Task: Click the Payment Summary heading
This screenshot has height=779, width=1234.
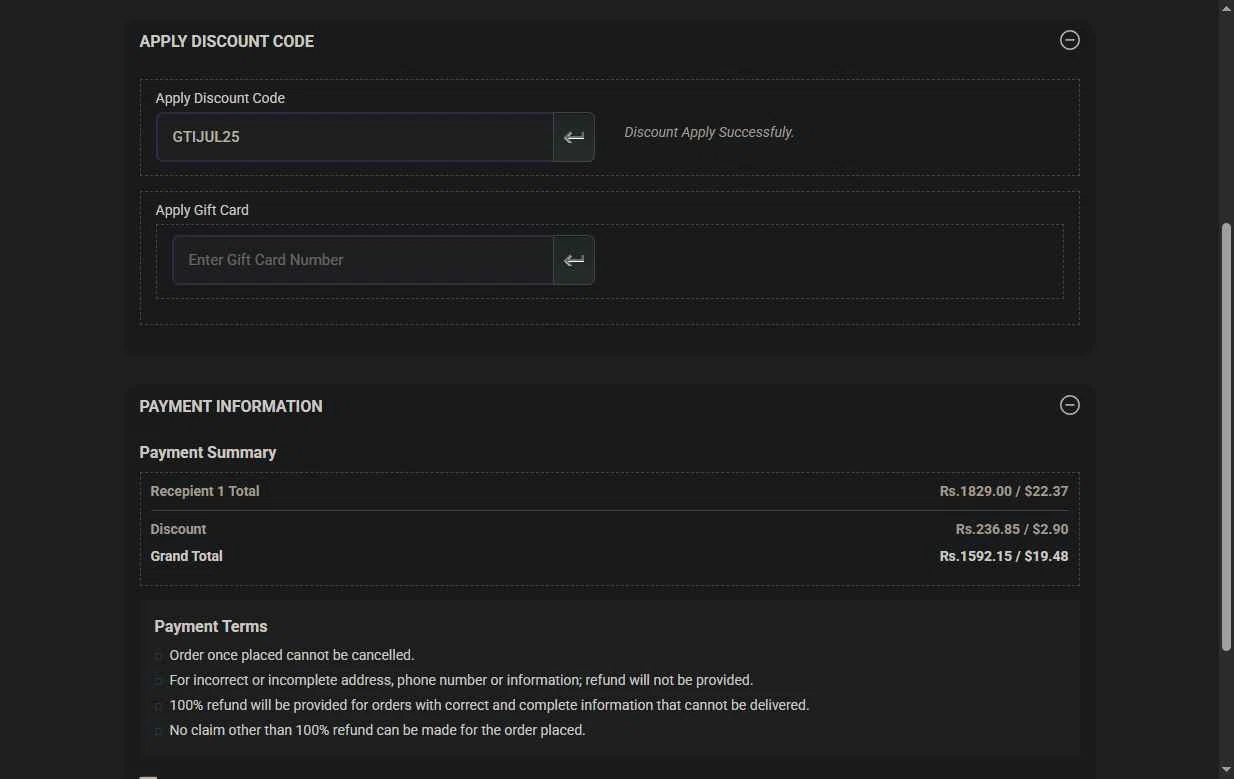Action: coord(208,452)
